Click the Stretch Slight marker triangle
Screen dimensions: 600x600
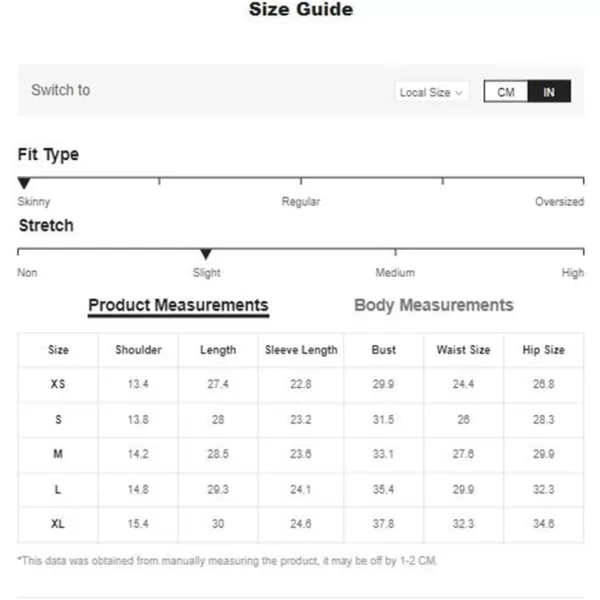(x=206, y=254)
